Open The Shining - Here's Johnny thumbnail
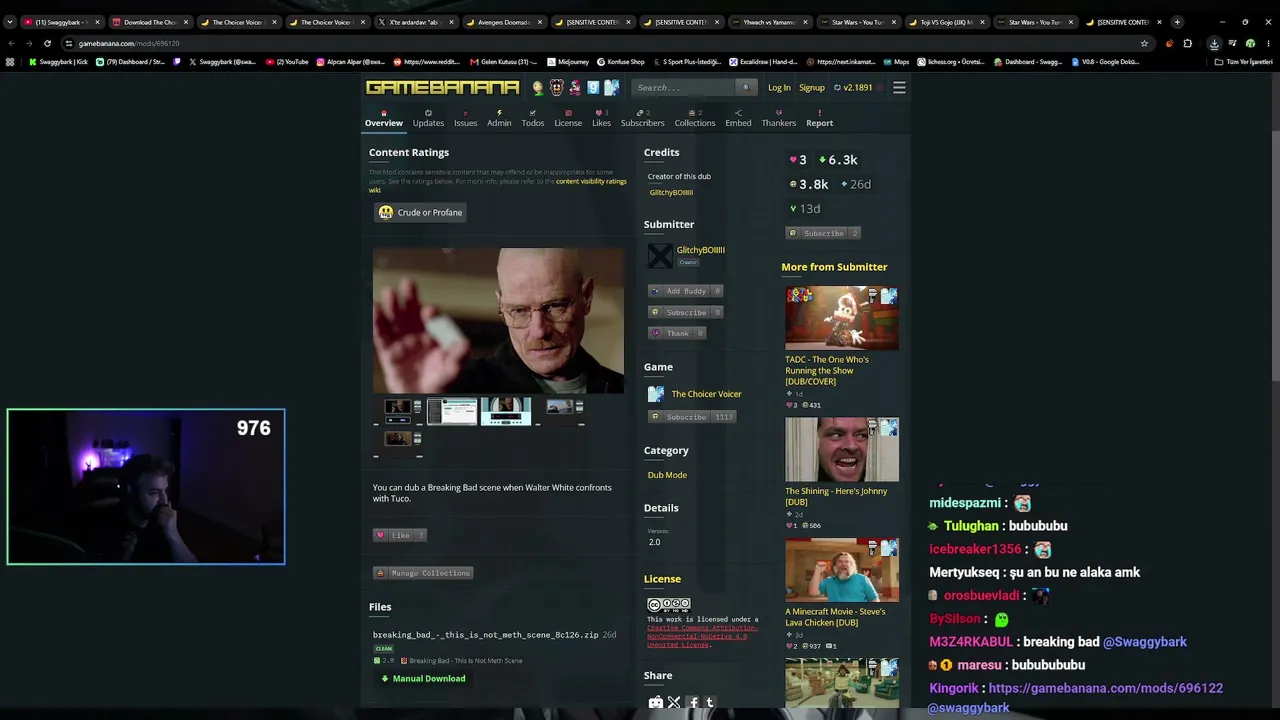The height and width of the screenshot is (720, 1280). [x=842, y=450]
